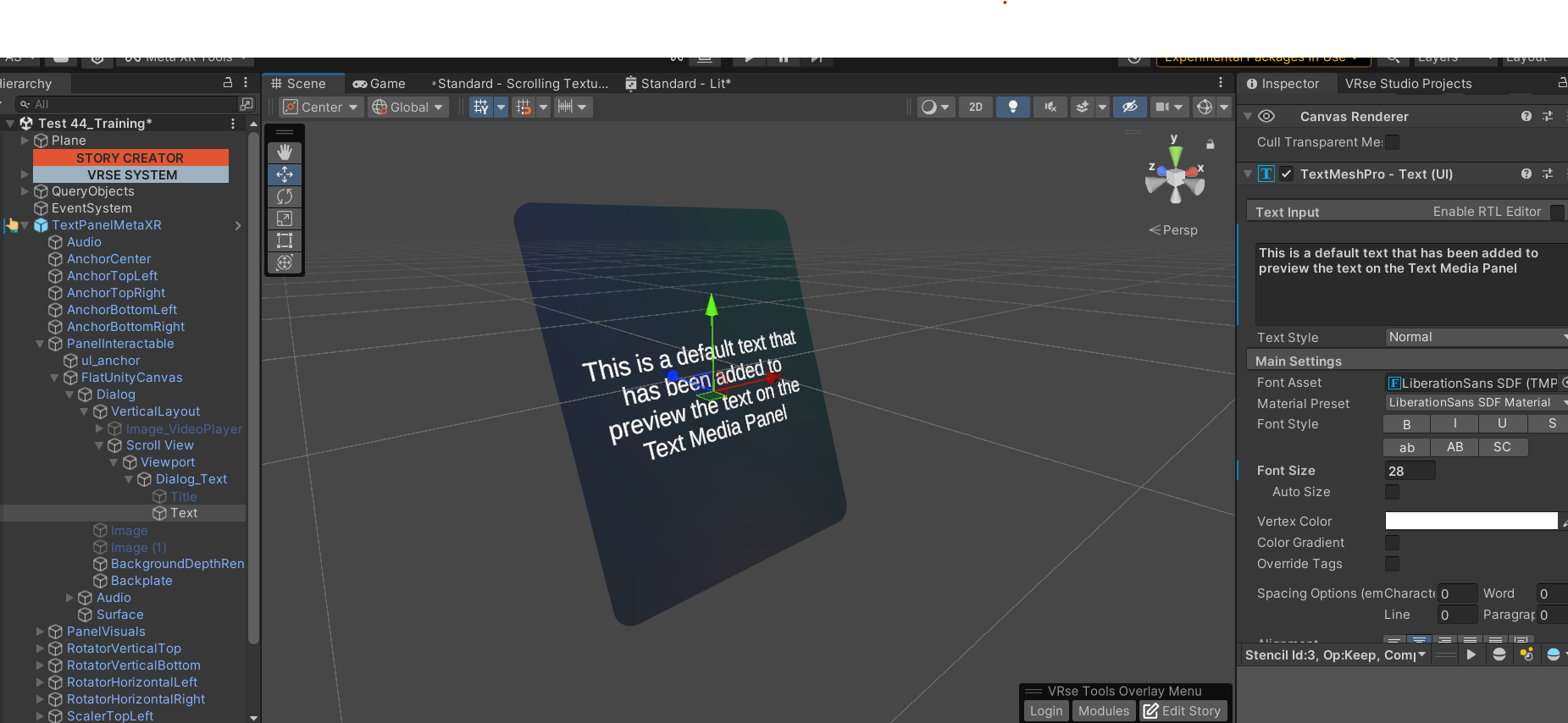Disable the TextMeshPro component checkbox
This screenshot has height=723, width=1568.
(1287, 174)
